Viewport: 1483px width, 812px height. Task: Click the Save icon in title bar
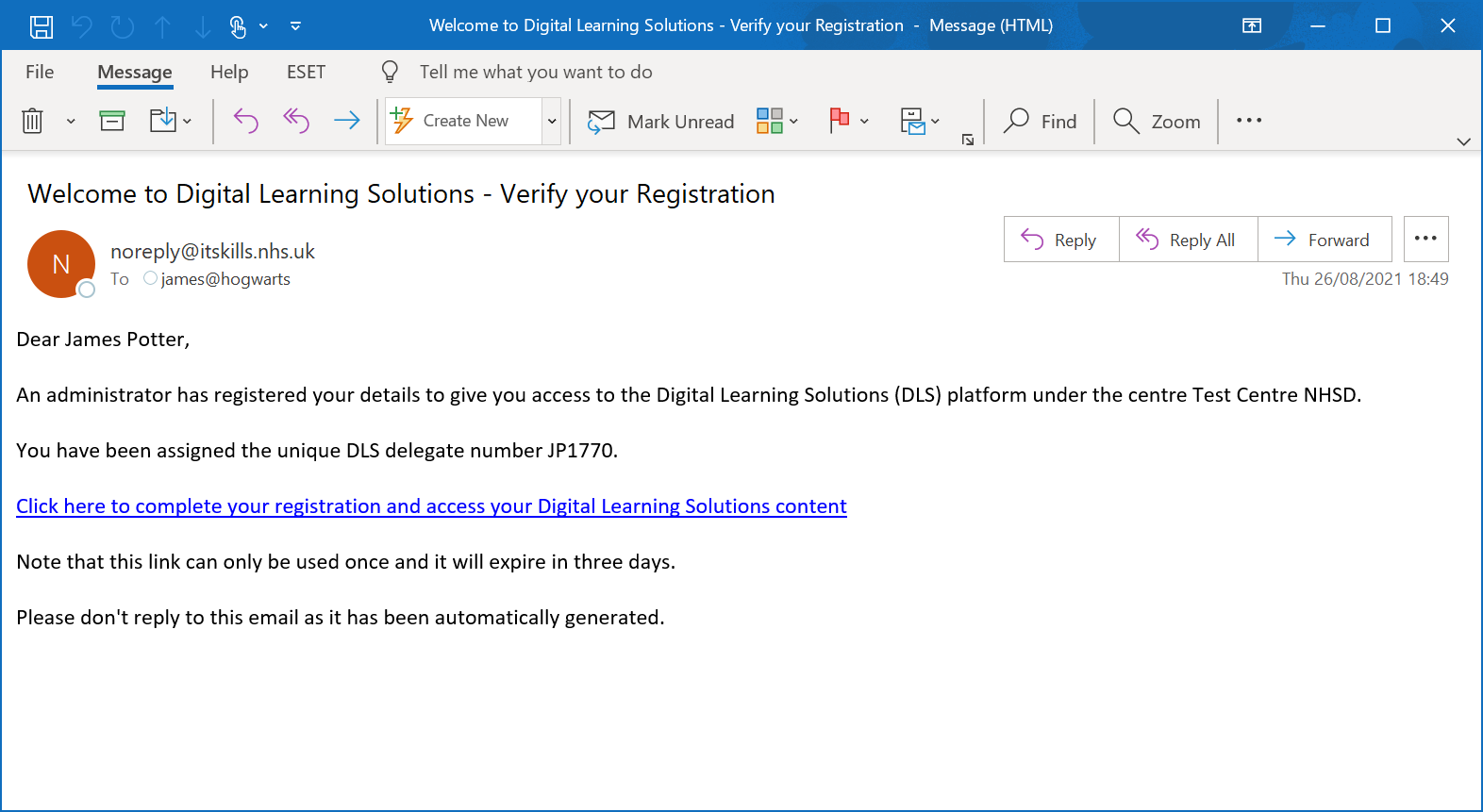click(x=42, y=26)
